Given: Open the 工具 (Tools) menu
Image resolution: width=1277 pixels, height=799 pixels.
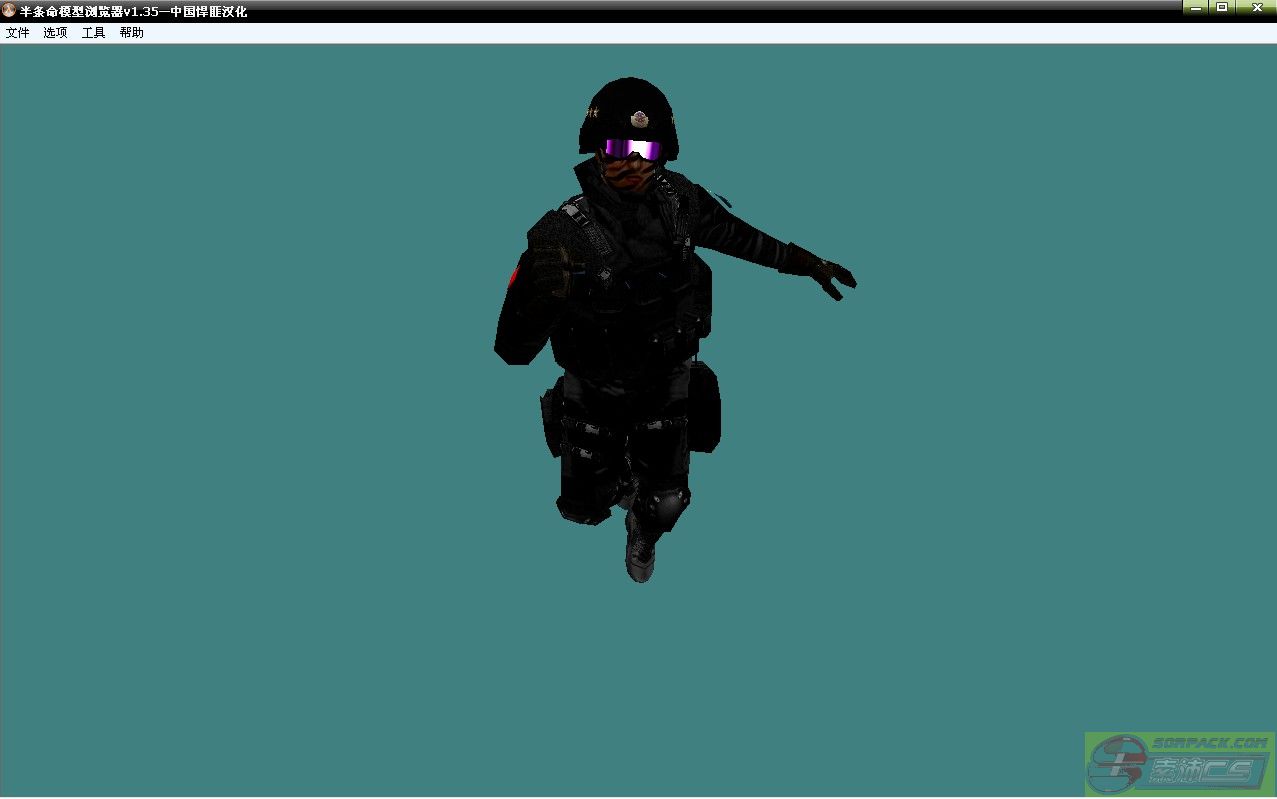Looking at the screenshot, I should point(93,33).
